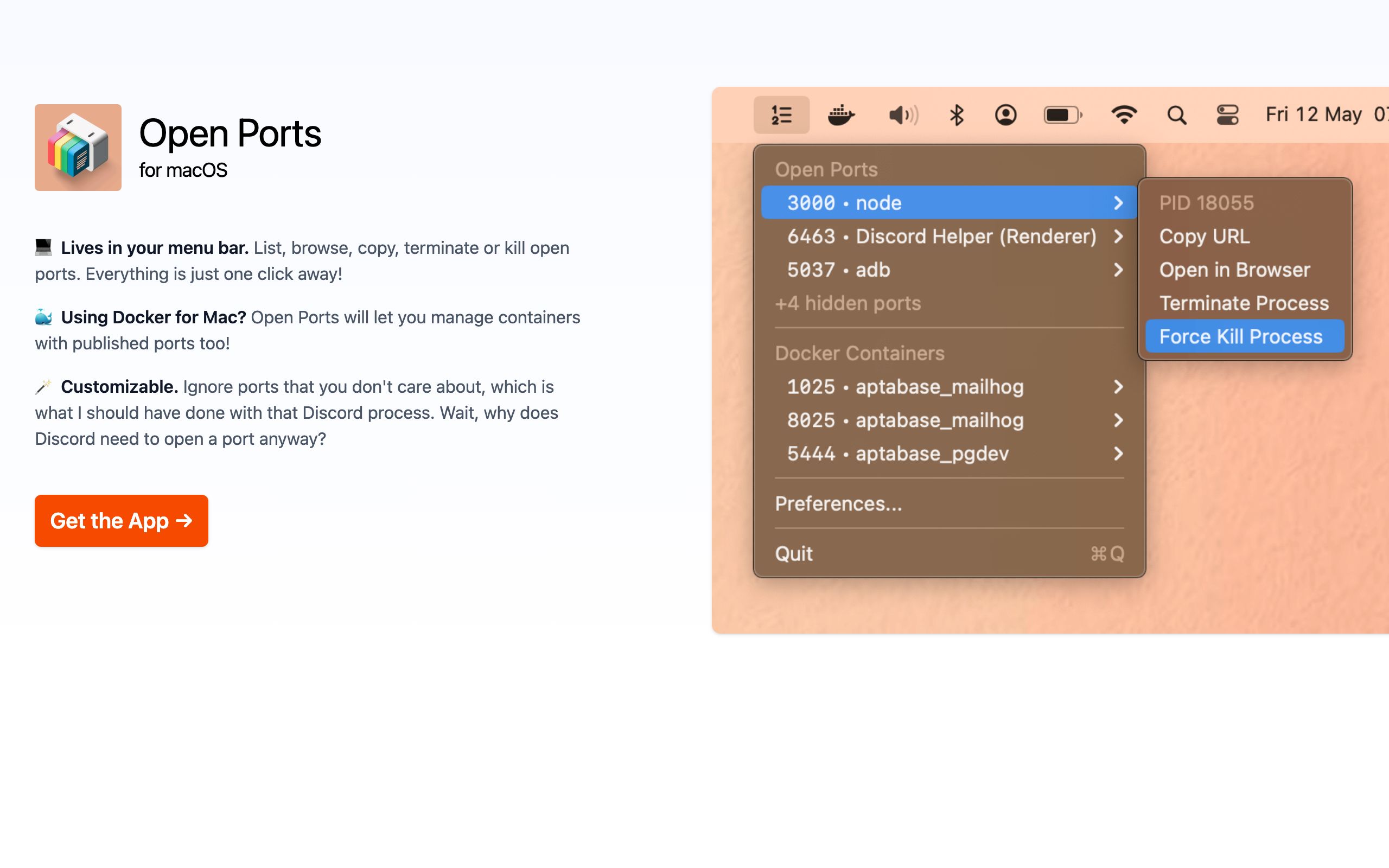
Task: Choose Quit in the menu
Action: [x=948, y=553]
